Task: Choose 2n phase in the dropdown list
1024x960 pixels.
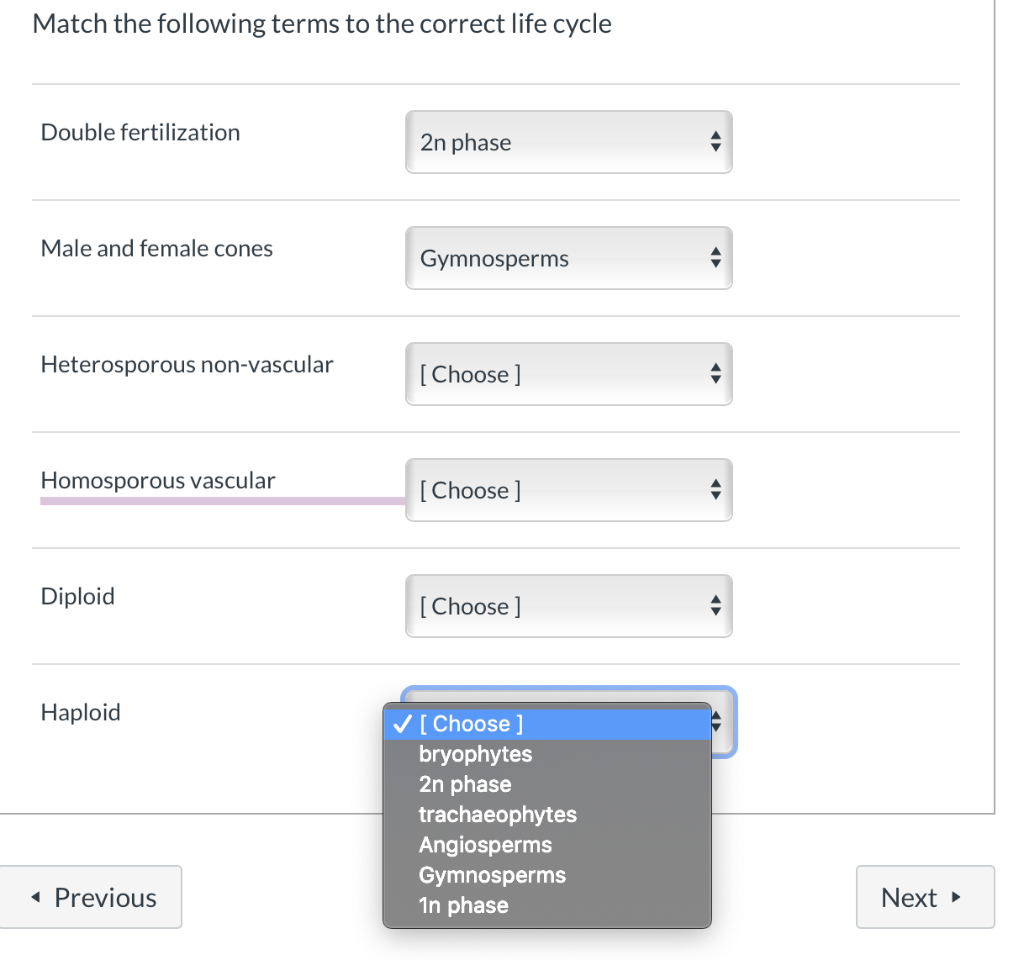Action: point(465,784)
